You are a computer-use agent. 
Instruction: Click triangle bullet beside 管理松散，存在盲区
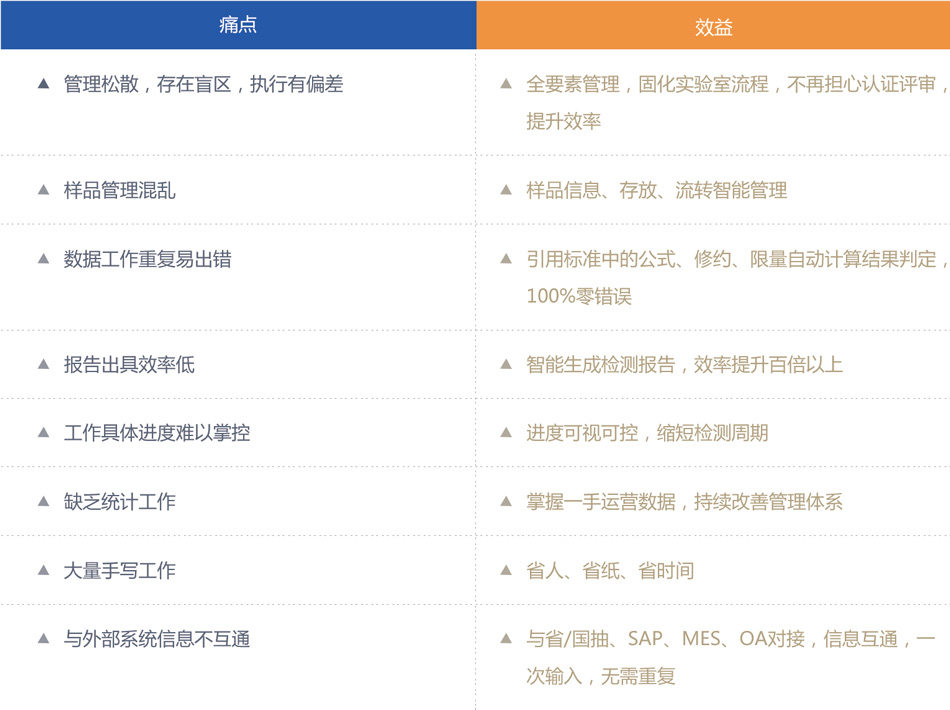click(43, 84)
